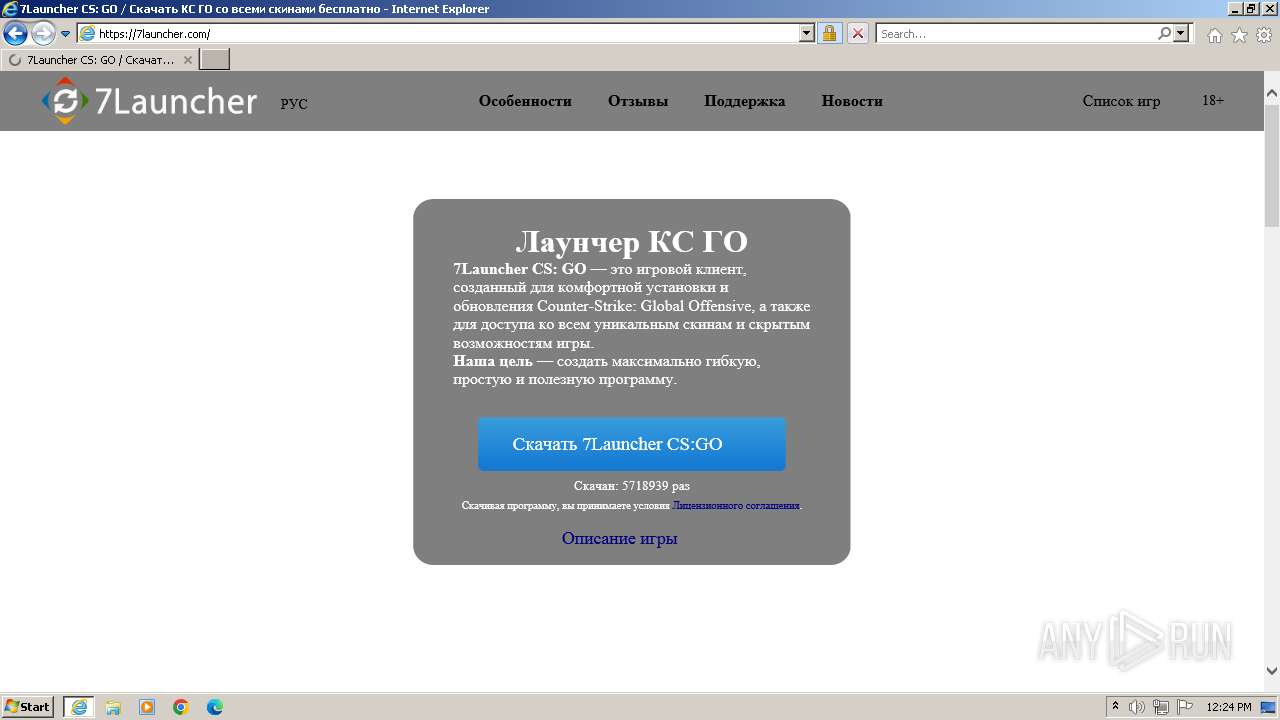Viewport: 1280px width, 720px height.
Task: Click the 12:24 PM system clock
Action: click(1229, 707)
